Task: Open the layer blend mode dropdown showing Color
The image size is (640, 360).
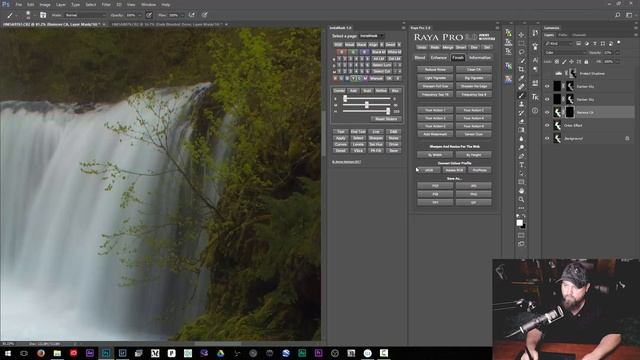Action: 566,53
